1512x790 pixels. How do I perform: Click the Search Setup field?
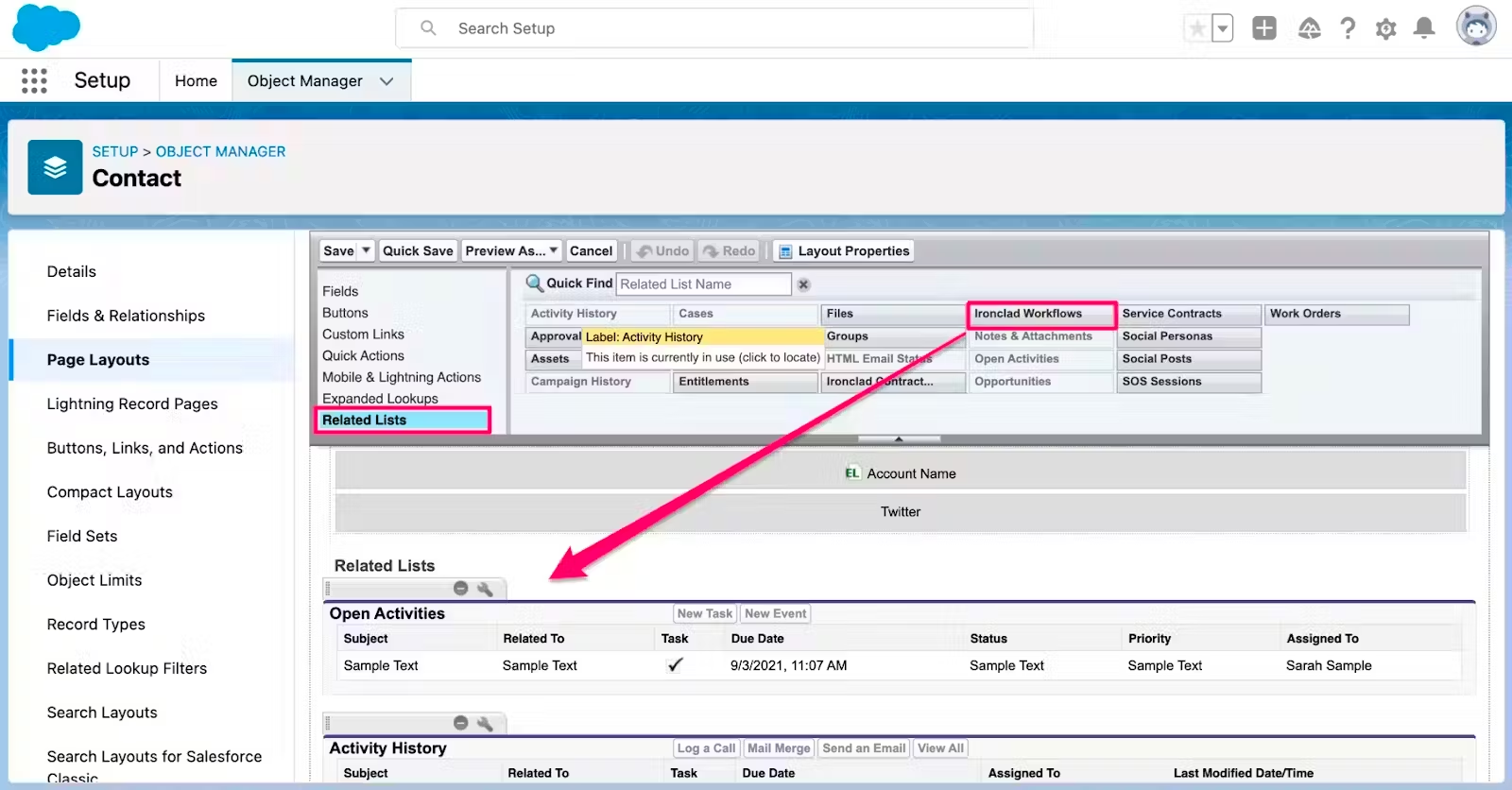[714, 28]
